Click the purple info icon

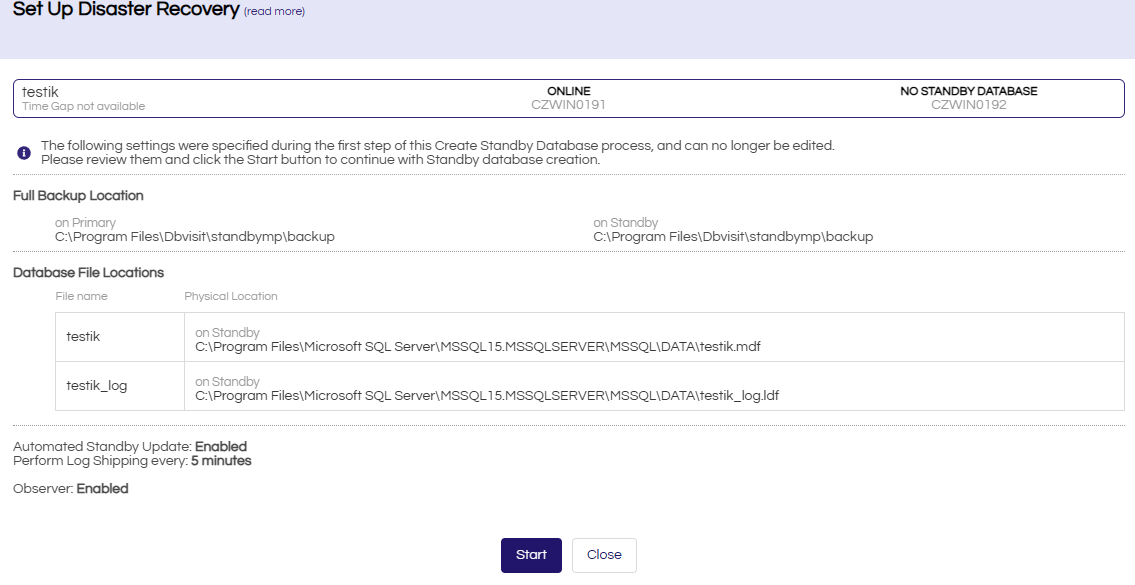pyautogui.click(x=24, y=153)
